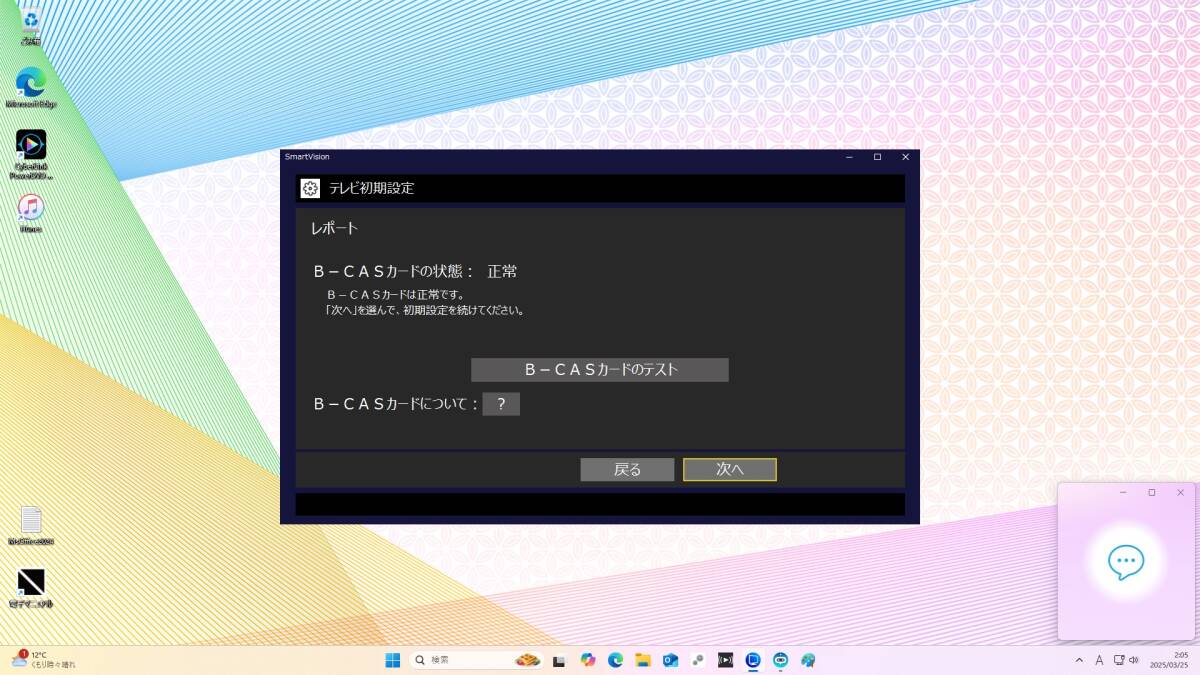Click the 次へ button to continue setup

click(x=730, y=470)
